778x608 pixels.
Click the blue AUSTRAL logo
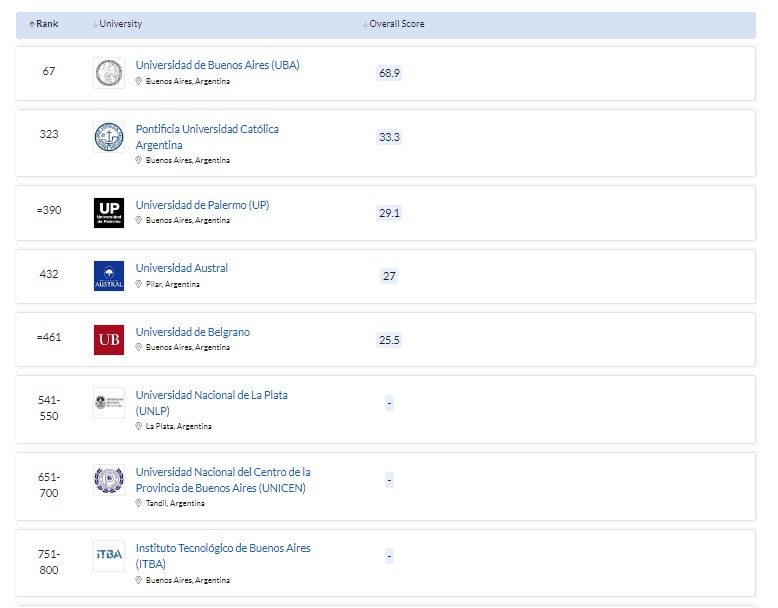[x=109, y=276]
